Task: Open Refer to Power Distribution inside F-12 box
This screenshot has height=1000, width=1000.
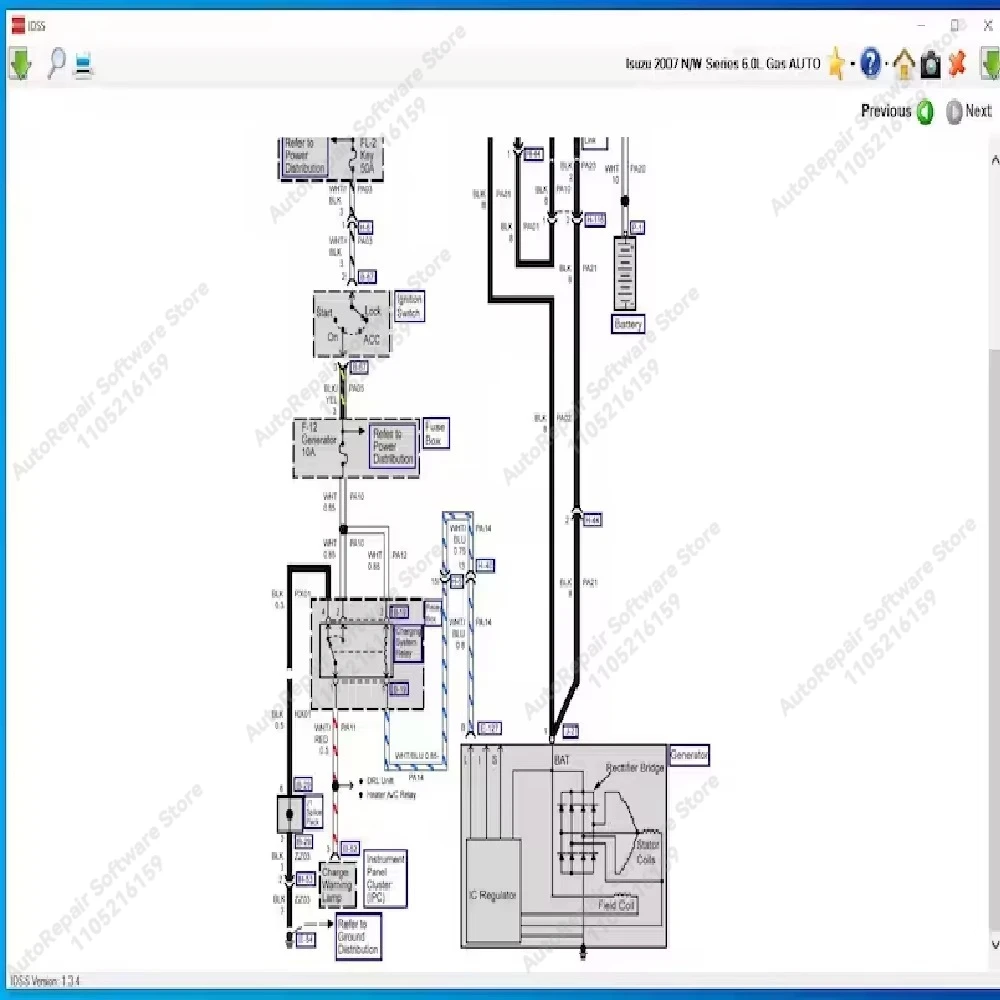Action: click(393, 446)
